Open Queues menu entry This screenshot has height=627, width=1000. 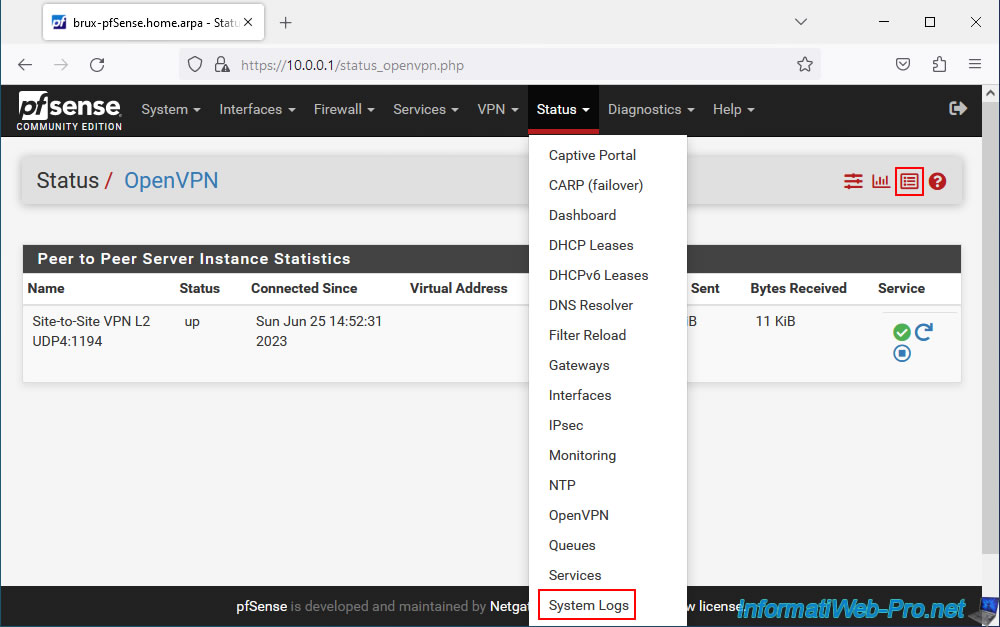pos(572,545)
